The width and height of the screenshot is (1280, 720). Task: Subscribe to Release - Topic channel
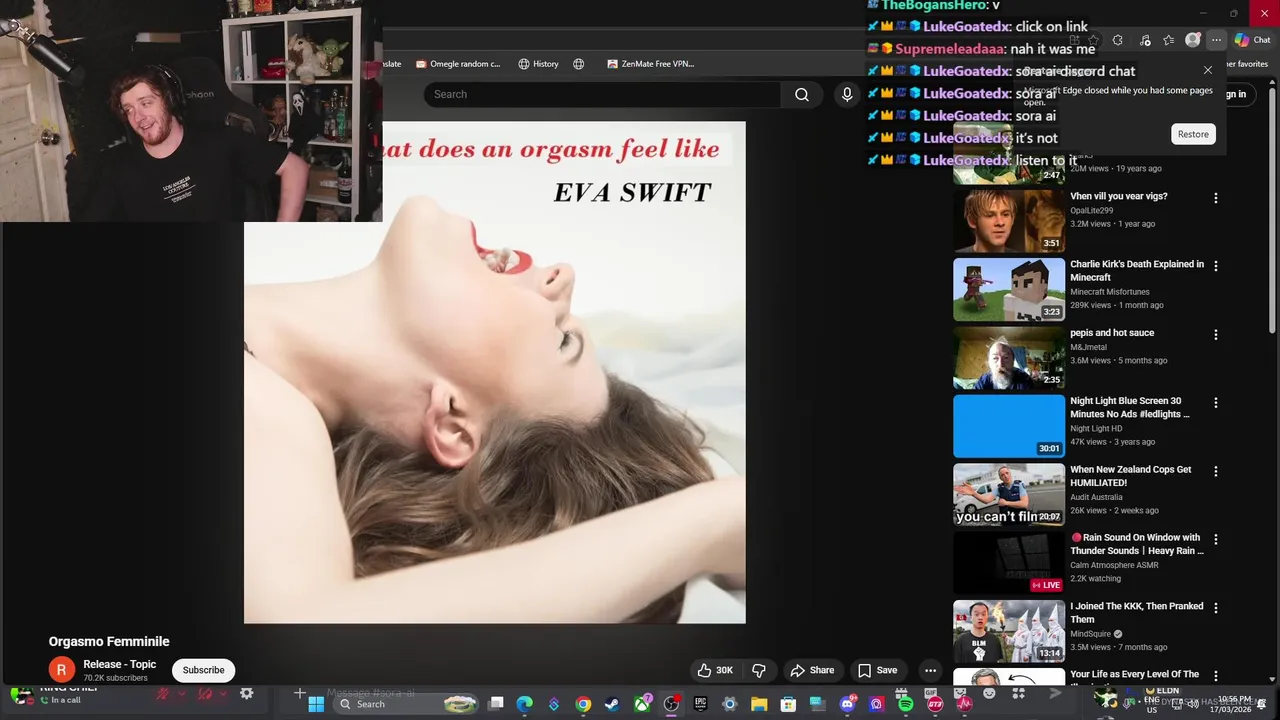pos(203,670)
